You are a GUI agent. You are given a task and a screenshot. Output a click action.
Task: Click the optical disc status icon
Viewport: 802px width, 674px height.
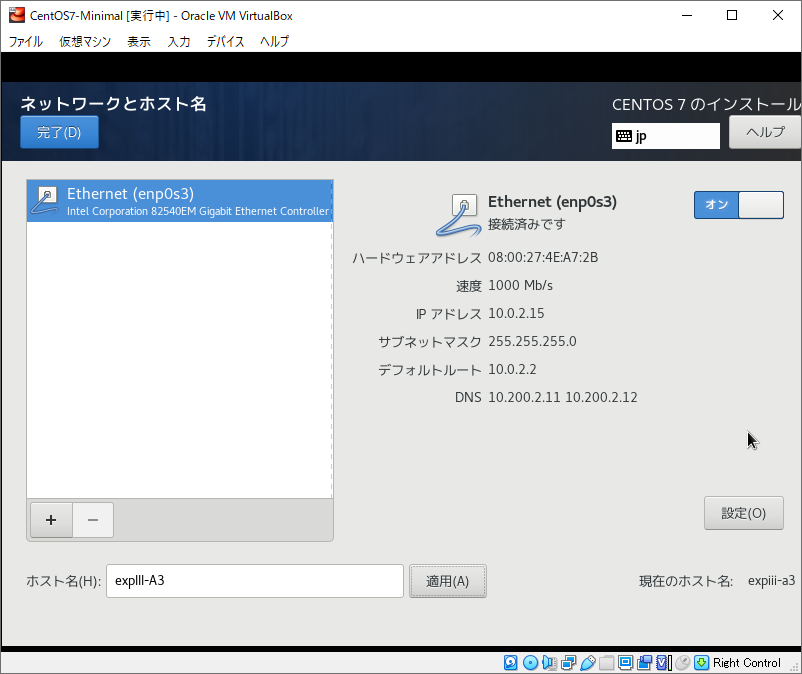[530, 662]
